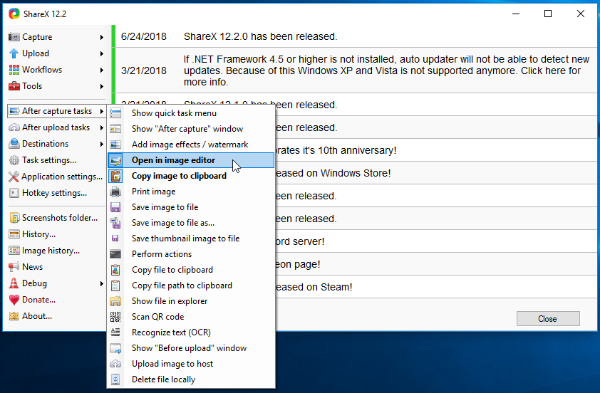Click the News megaphone icon
600x393 pixels.
[x=14, y=267]
